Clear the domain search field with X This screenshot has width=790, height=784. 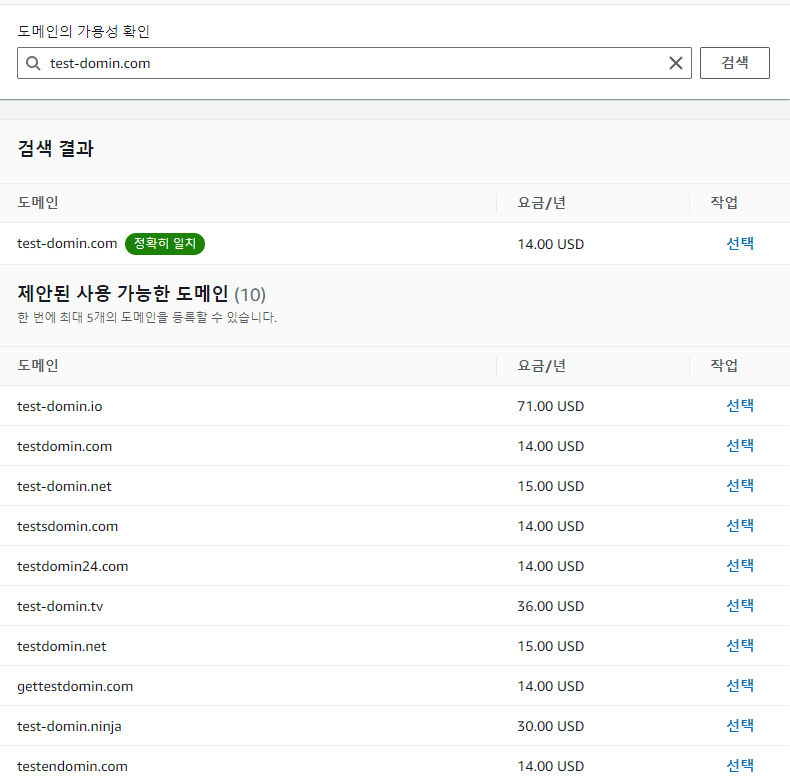pos(676,63)
